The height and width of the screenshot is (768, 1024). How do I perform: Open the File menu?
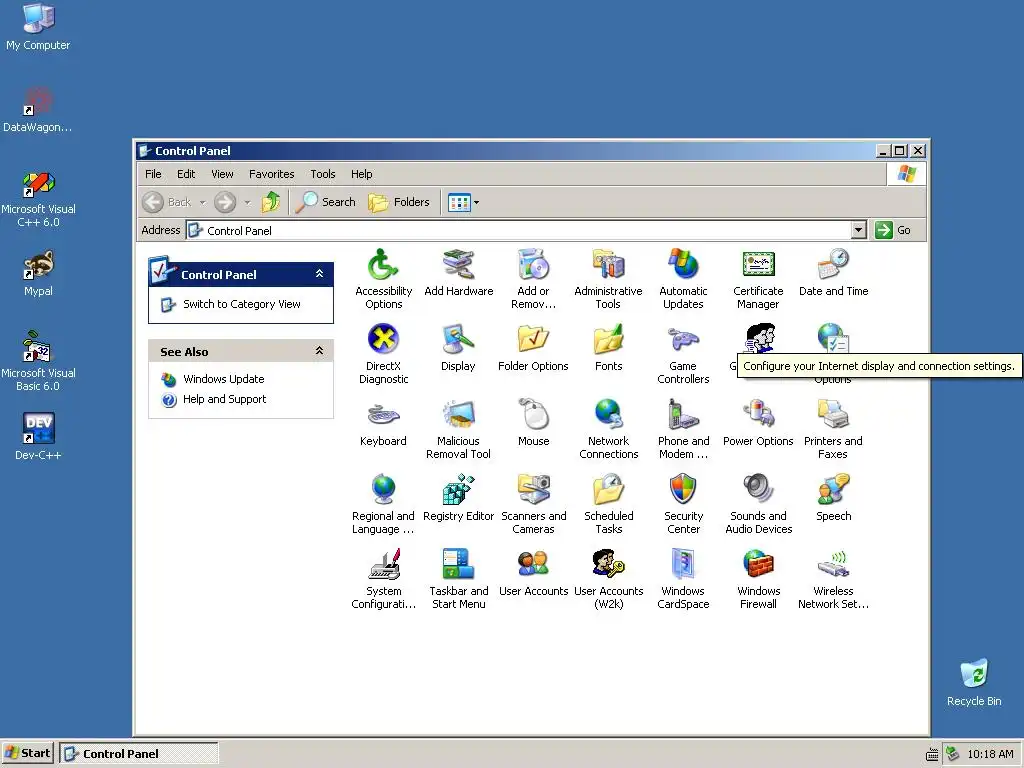coord(153,174)
